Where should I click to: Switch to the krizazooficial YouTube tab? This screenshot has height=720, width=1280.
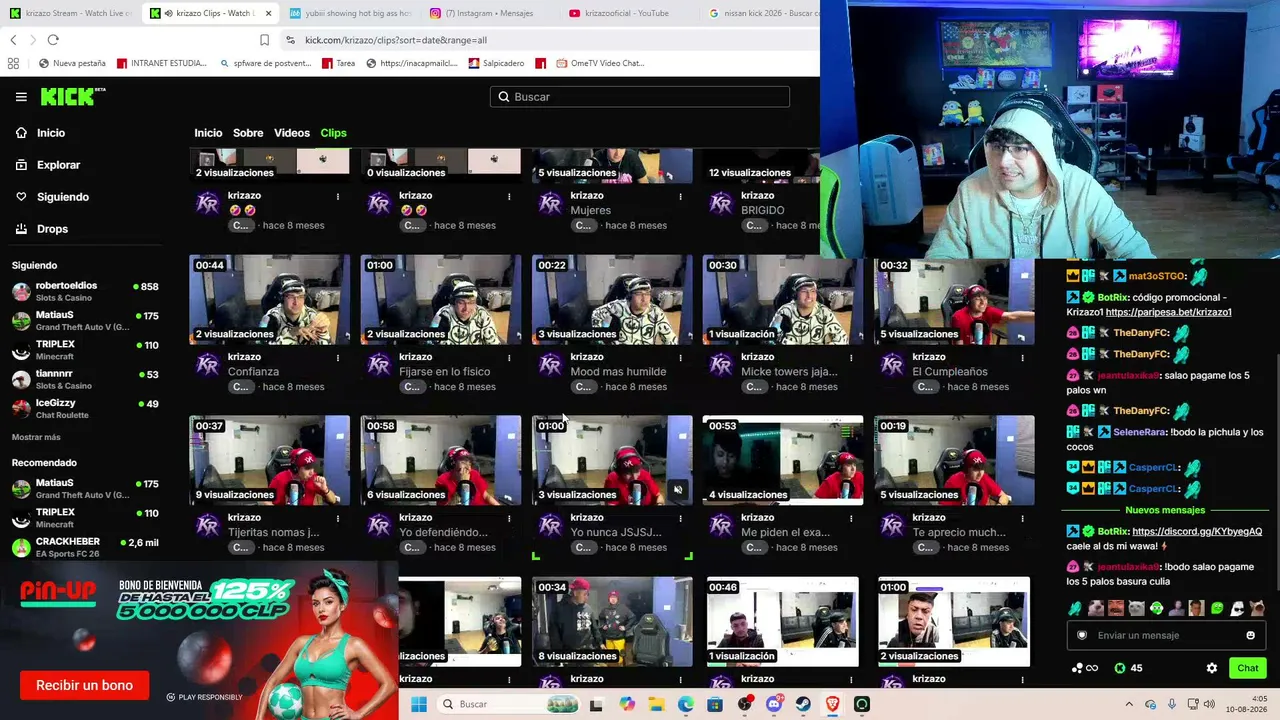[627, 13]
